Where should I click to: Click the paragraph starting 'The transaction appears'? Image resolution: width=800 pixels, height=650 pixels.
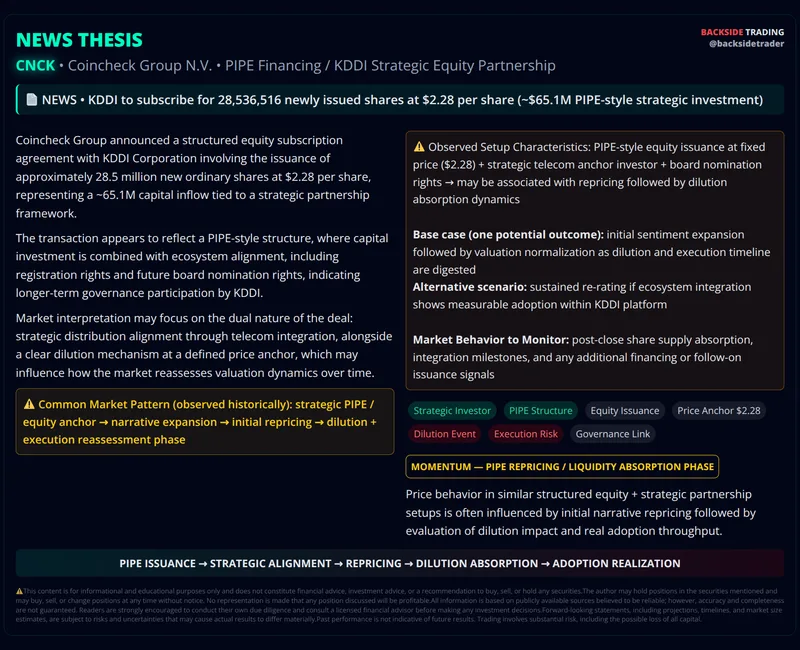pos(202,265)
